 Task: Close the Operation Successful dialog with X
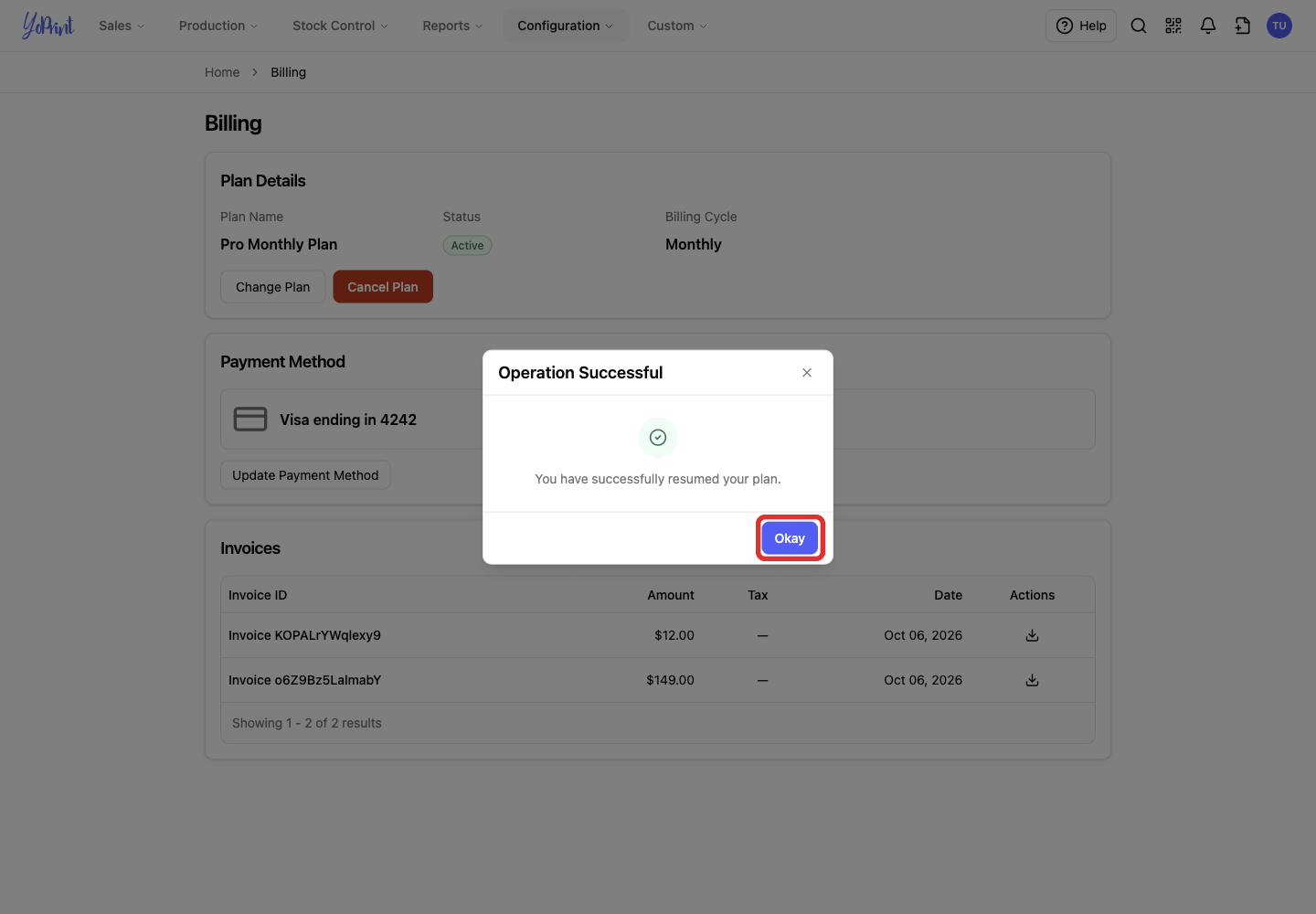coord(807,373)
